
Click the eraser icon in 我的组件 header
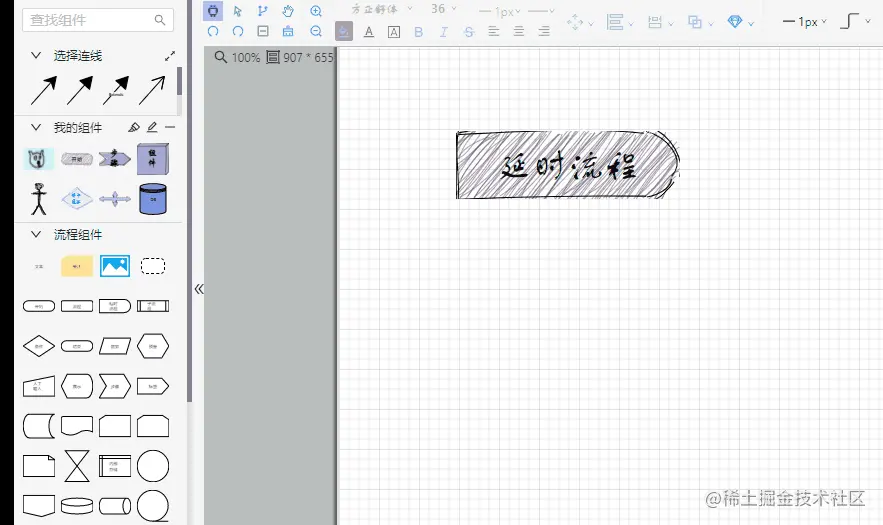click(134, 127)
